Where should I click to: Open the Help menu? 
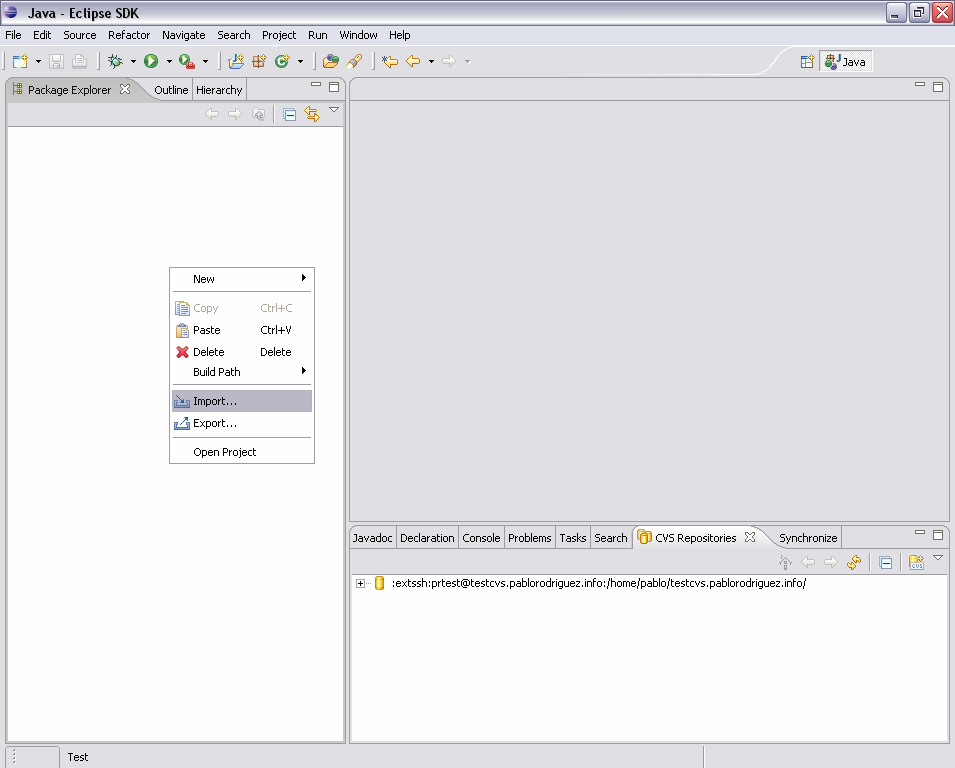click(400, 35)
